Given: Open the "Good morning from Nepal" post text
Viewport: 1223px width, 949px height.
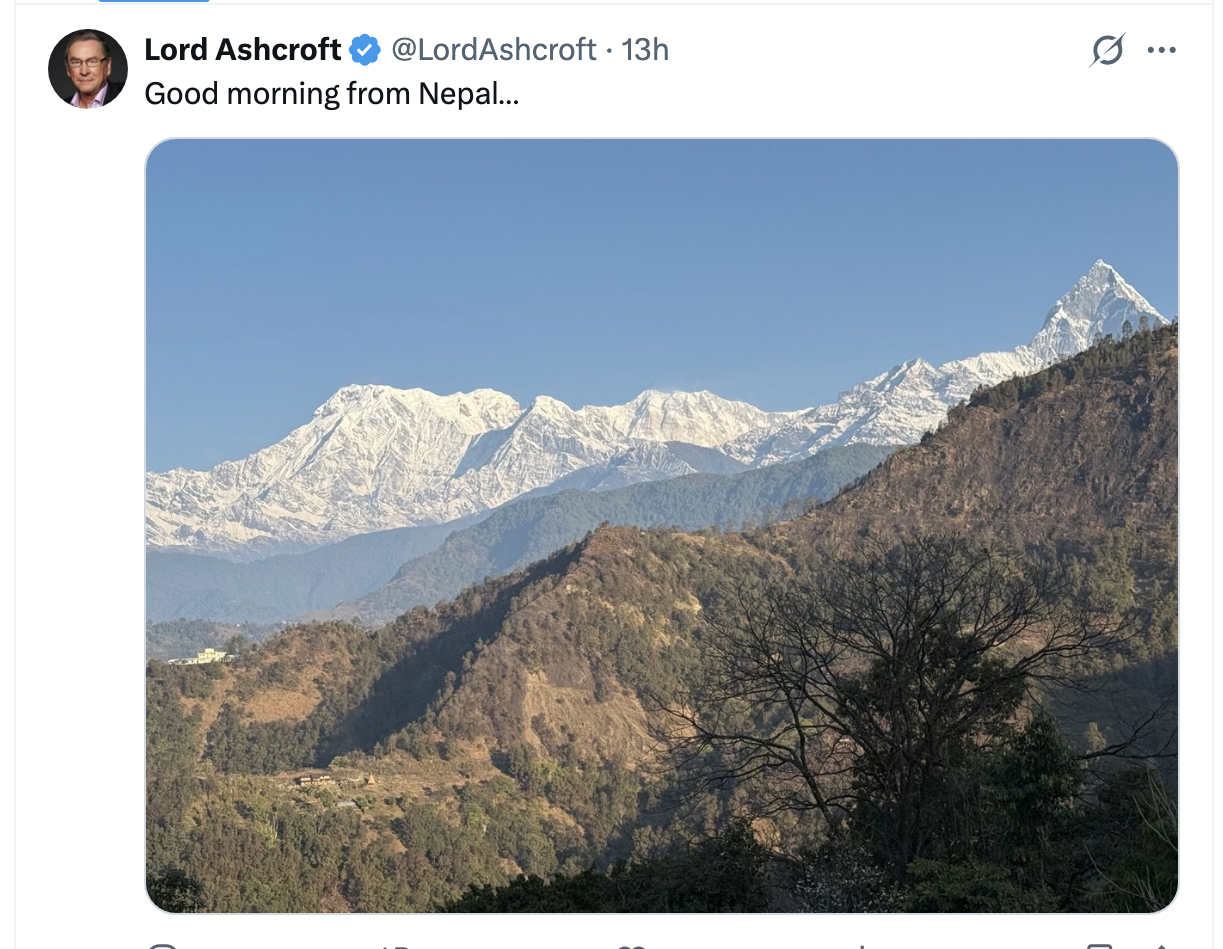Looking at the screenshot, I should click(332, 94).
